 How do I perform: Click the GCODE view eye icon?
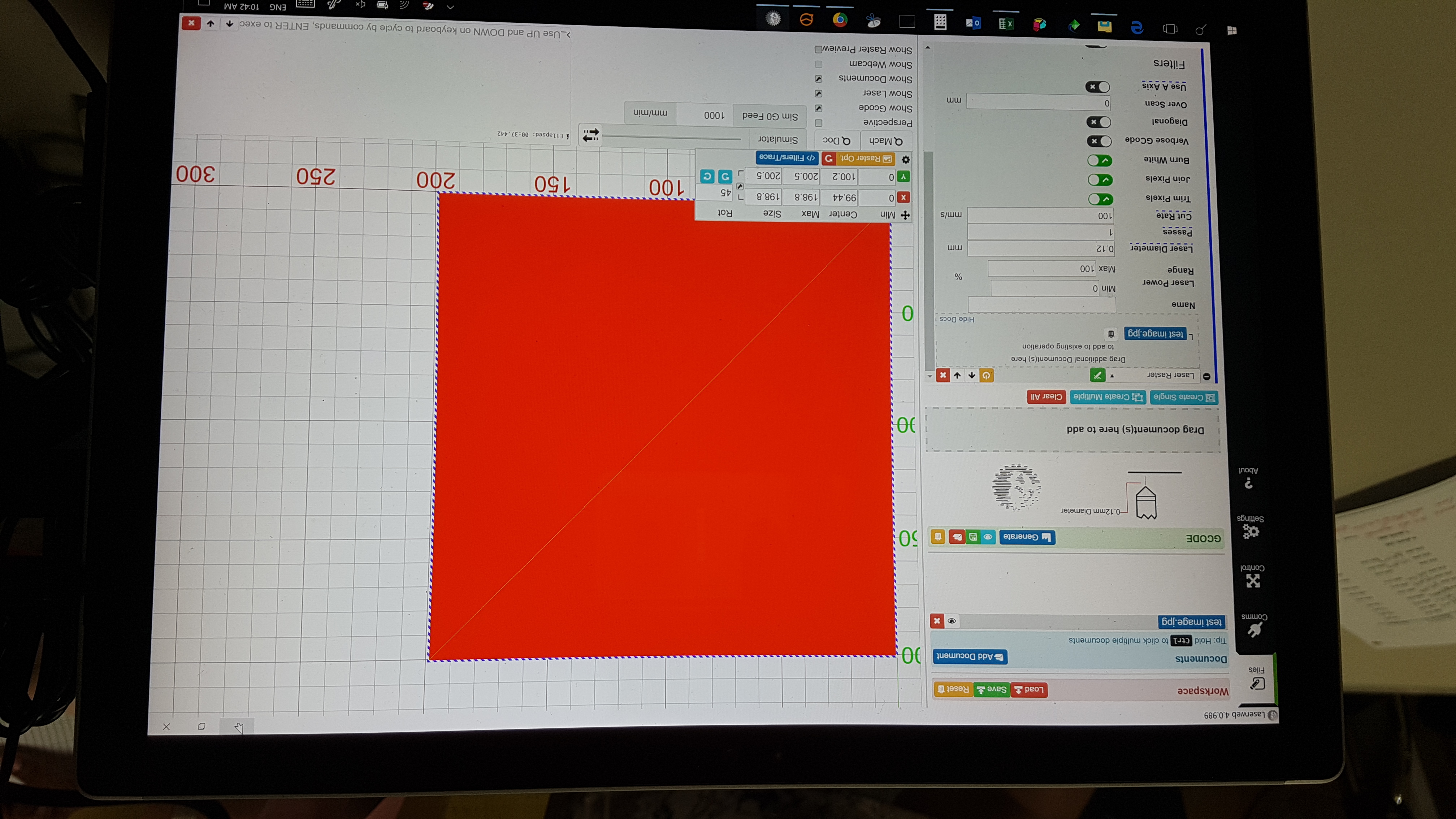pos(988,537)
